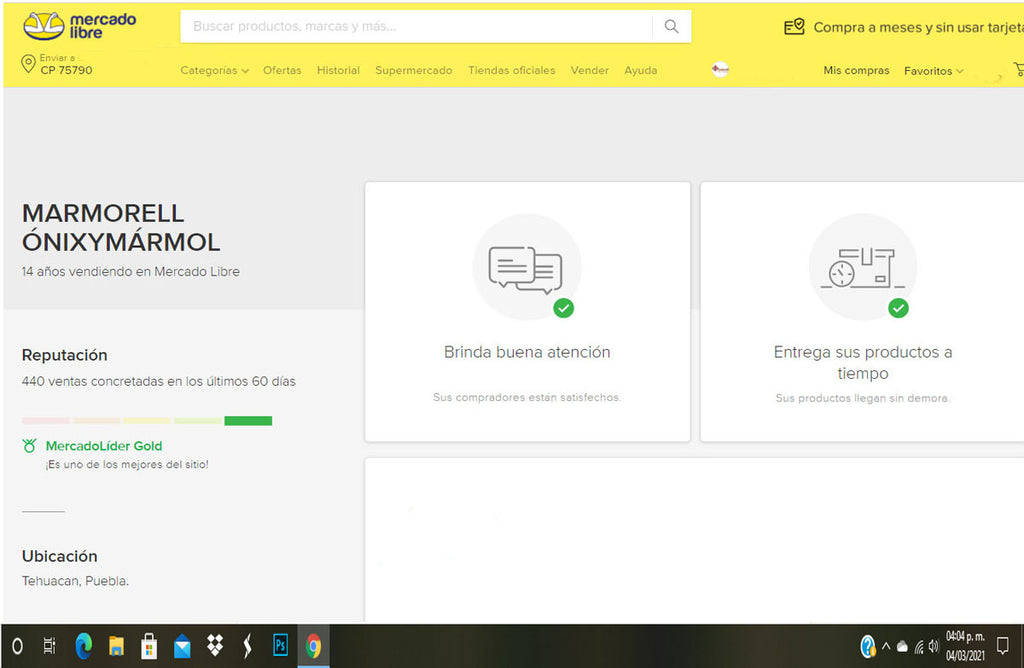Click the card and shield promo icon
Screen dimensions: 1024x668
point(794,27)
